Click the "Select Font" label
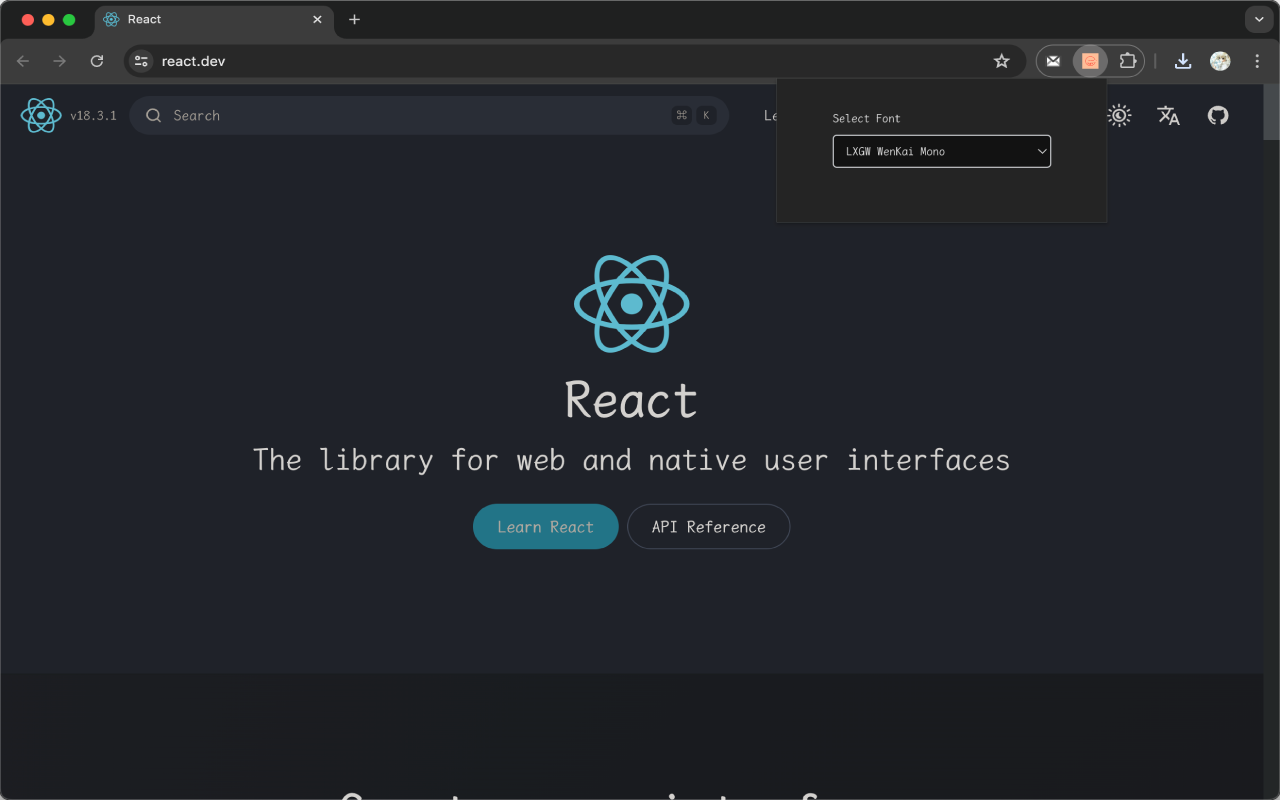 point(866,118)
